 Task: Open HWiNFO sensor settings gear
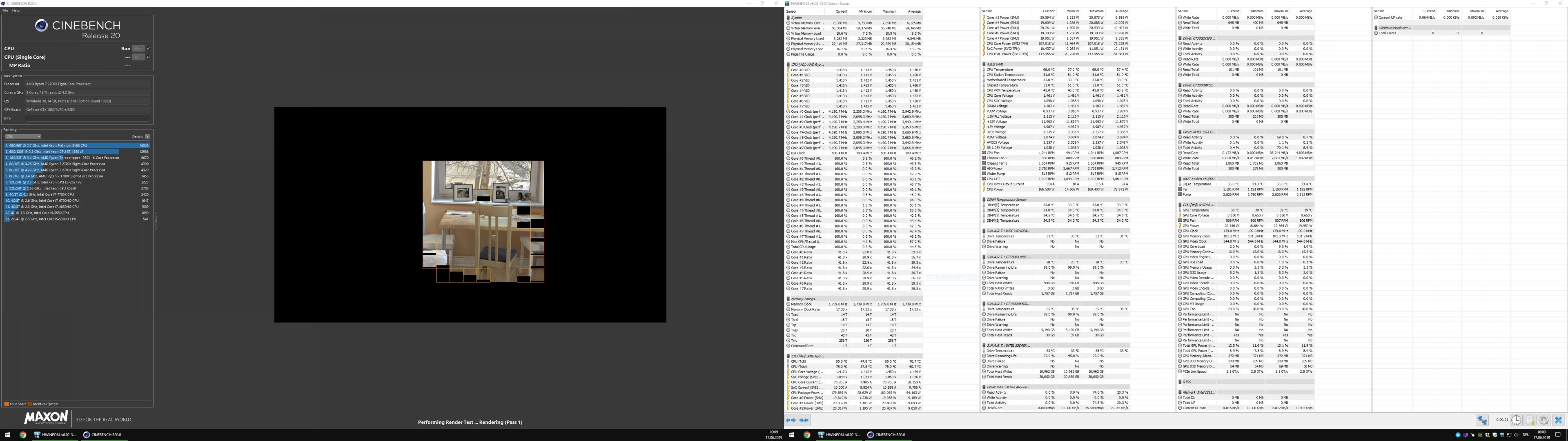coord(1544,420)
